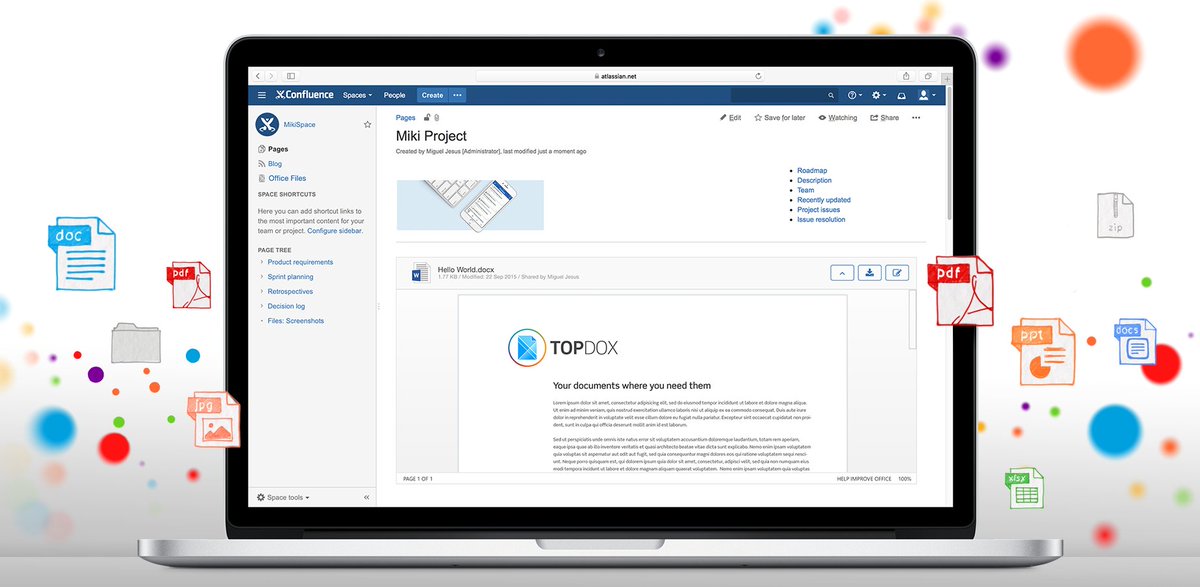The width and height of the screenshot is (1200, 587).
Task: Reload the page in the address bar
Action: point(759,75)
